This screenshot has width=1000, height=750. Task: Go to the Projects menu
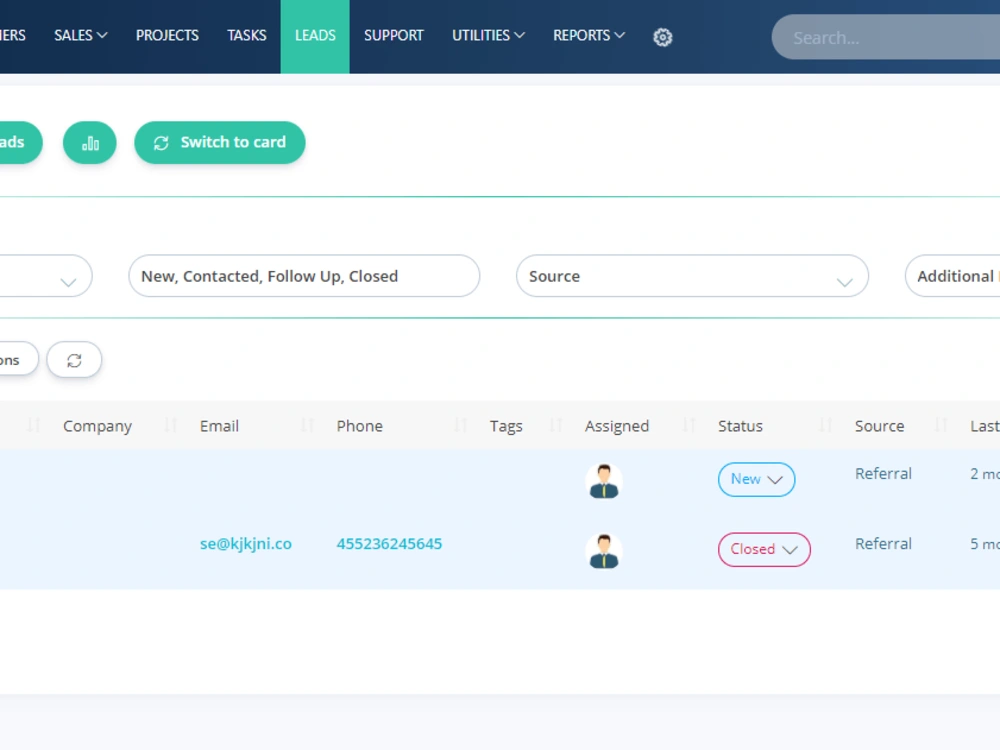167,36
